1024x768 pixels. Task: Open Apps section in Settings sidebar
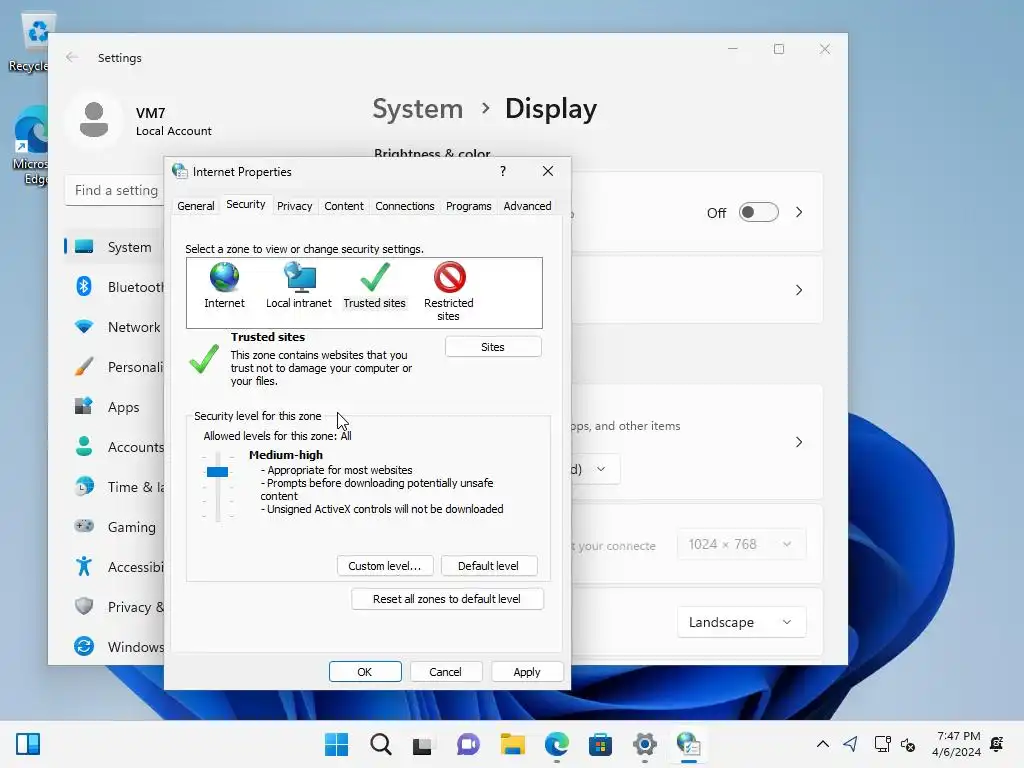click(x=114, y=407)
